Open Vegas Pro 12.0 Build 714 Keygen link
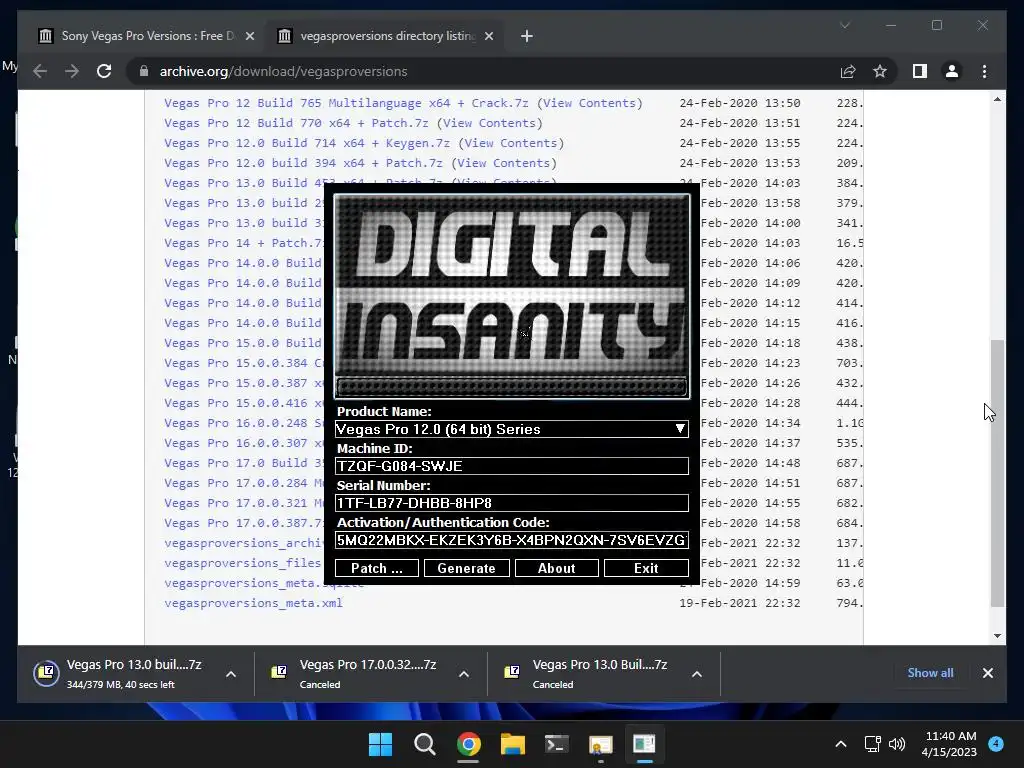The image size is (1024, 768). 307,143
